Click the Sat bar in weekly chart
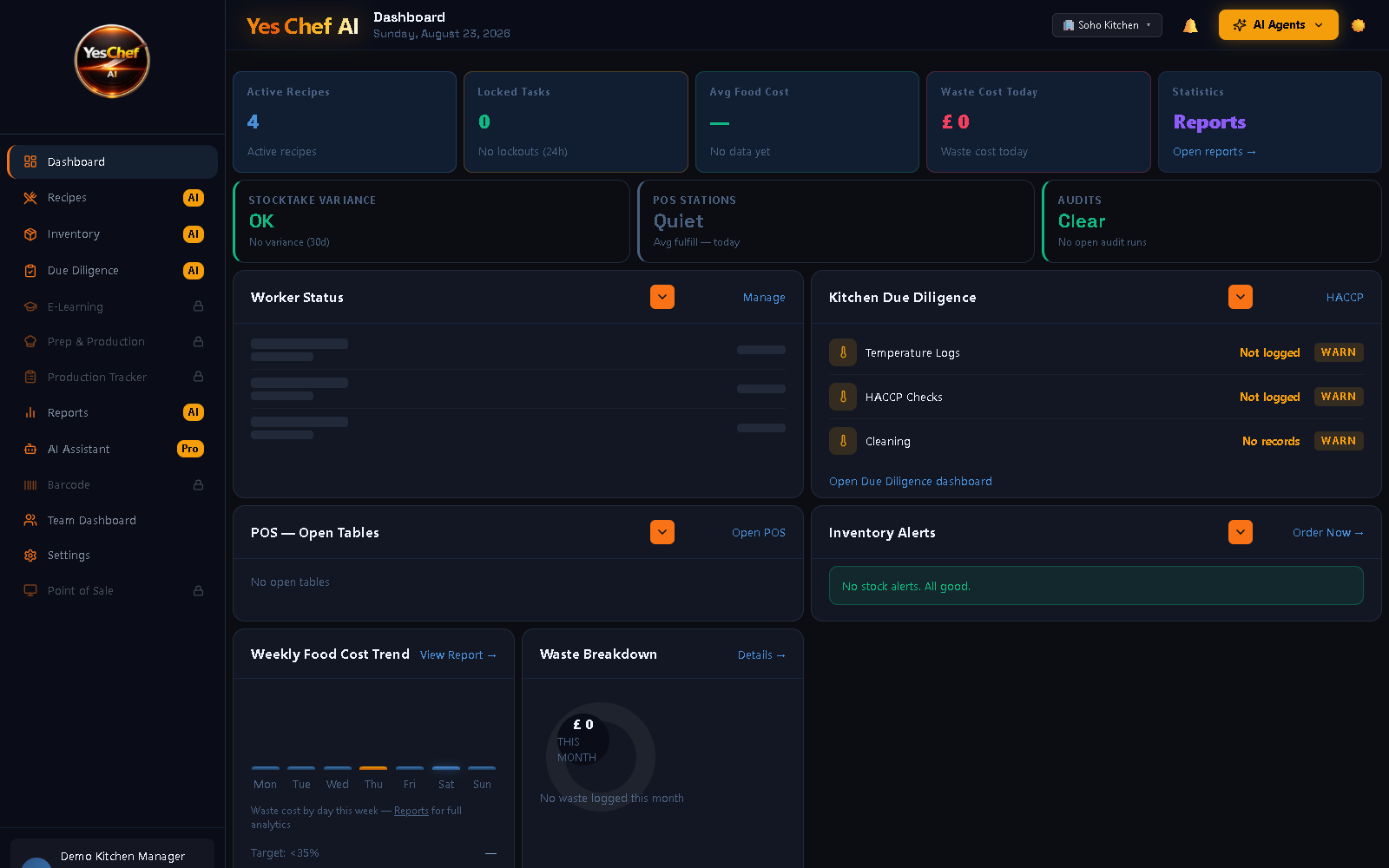This screenshot has height=868, width=1389. (x=446, y=768)
